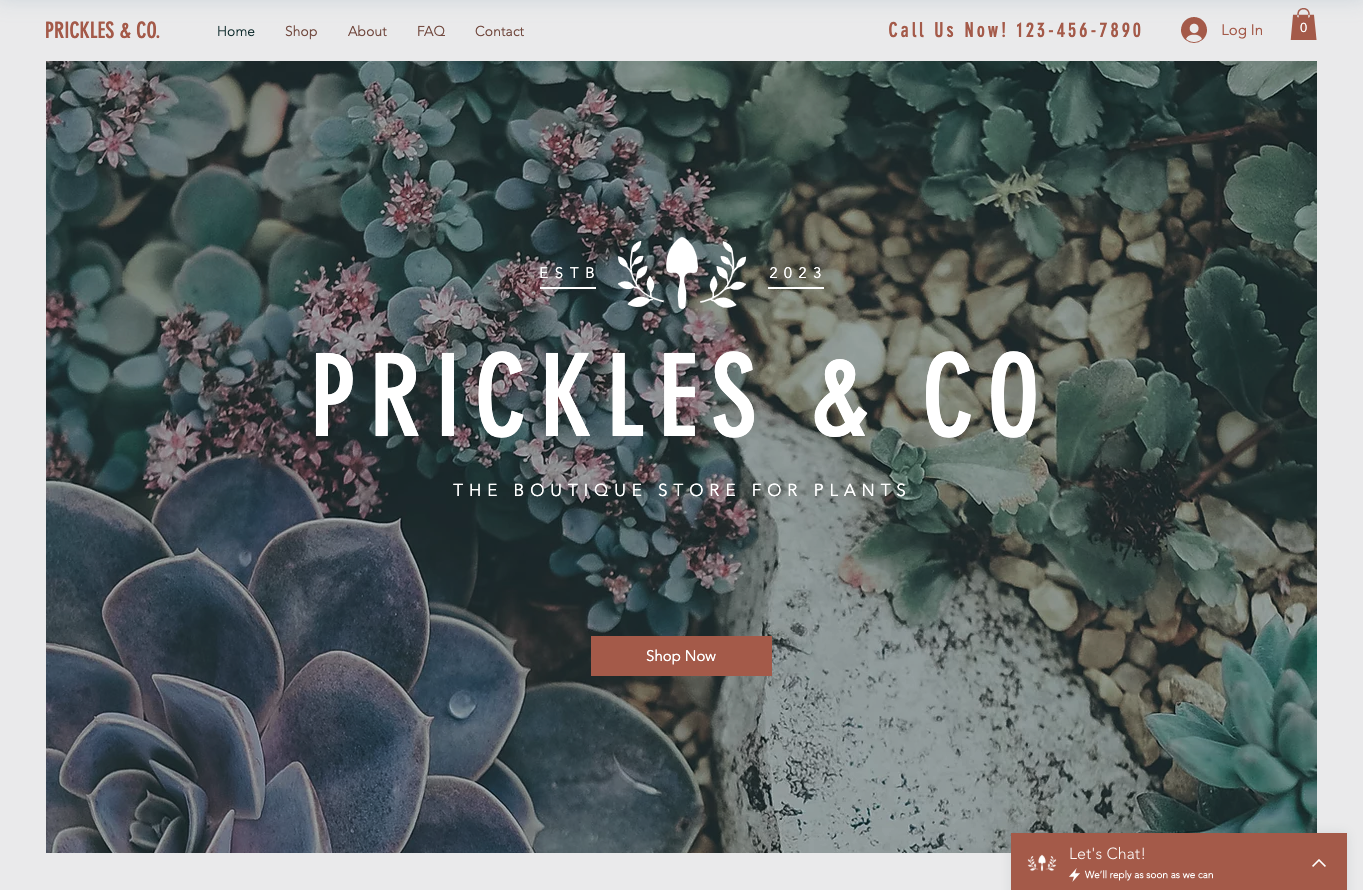The width and height of the screenshot is (1363, 890).
Task: Open the FAQ menu item
Action: pyautogui.click(x=431, y=31)
